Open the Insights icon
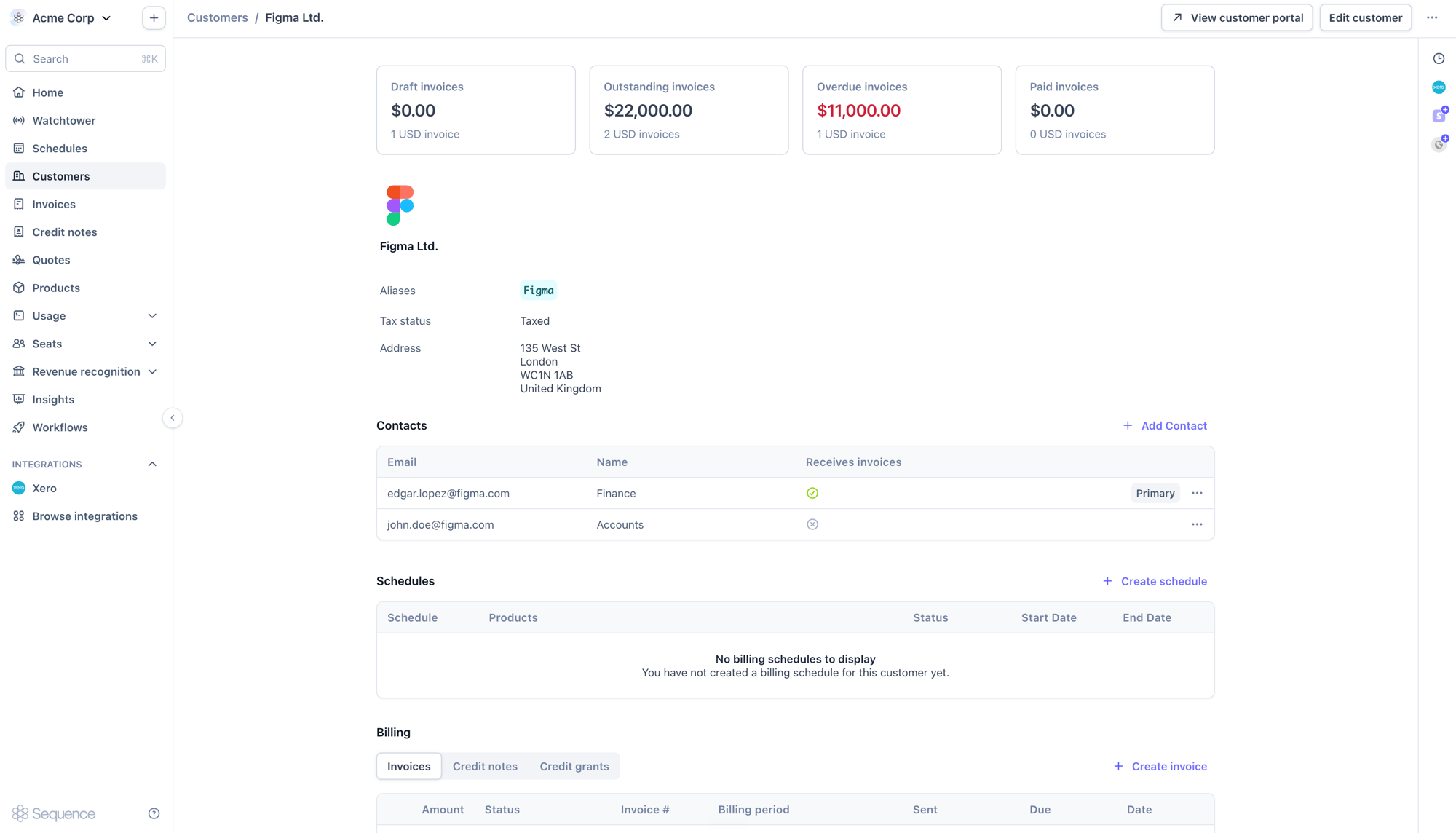 [19, 399]
